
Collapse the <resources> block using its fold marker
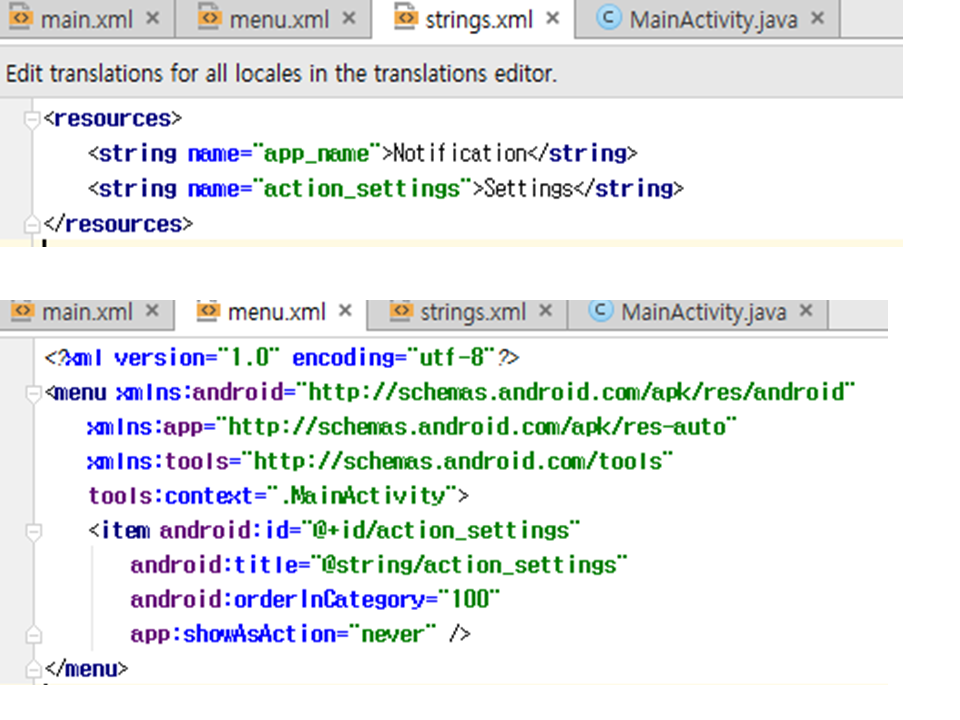pos(32,119)
